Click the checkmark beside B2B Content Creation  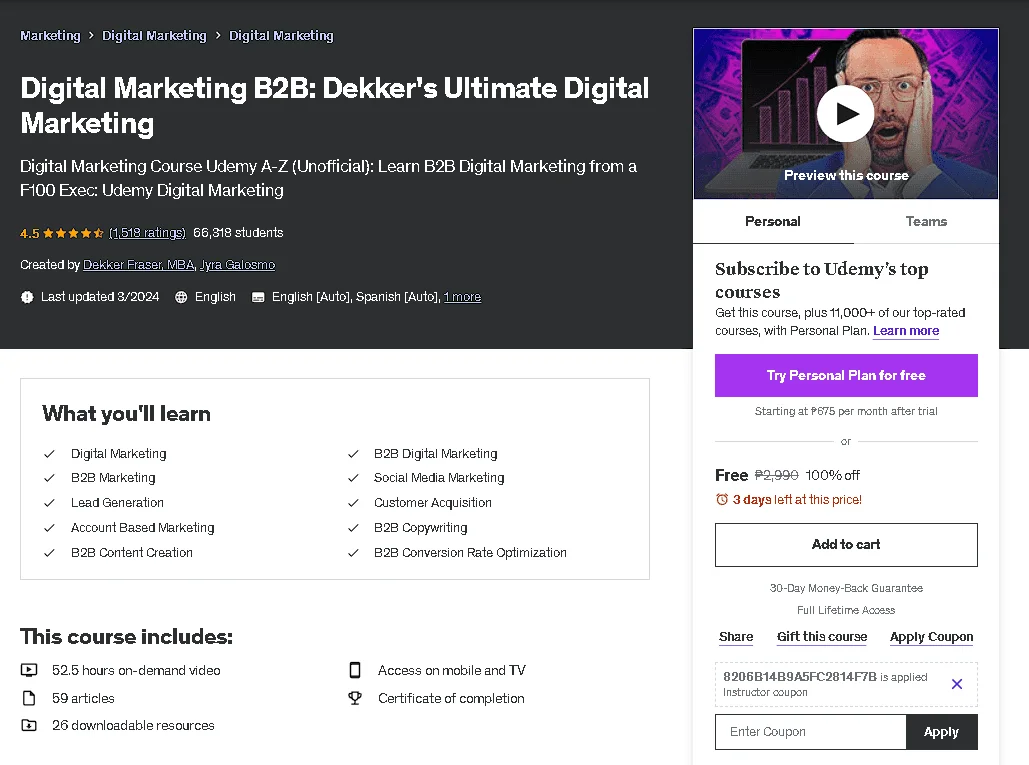click(49, 552)
